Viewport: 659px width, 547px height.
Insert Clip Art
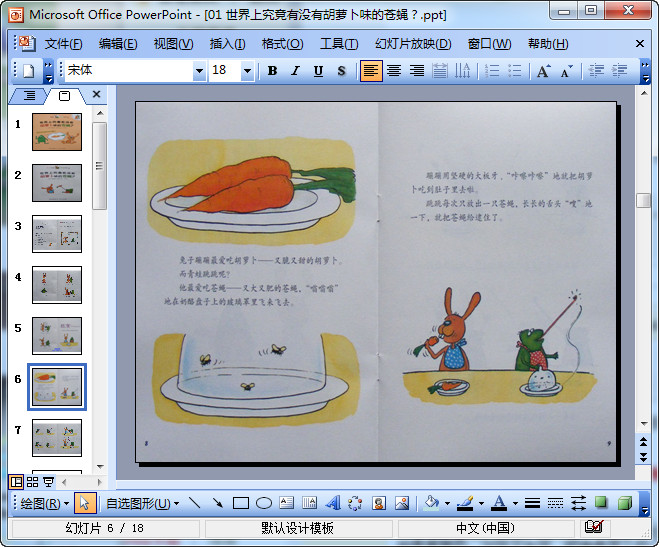379,503
